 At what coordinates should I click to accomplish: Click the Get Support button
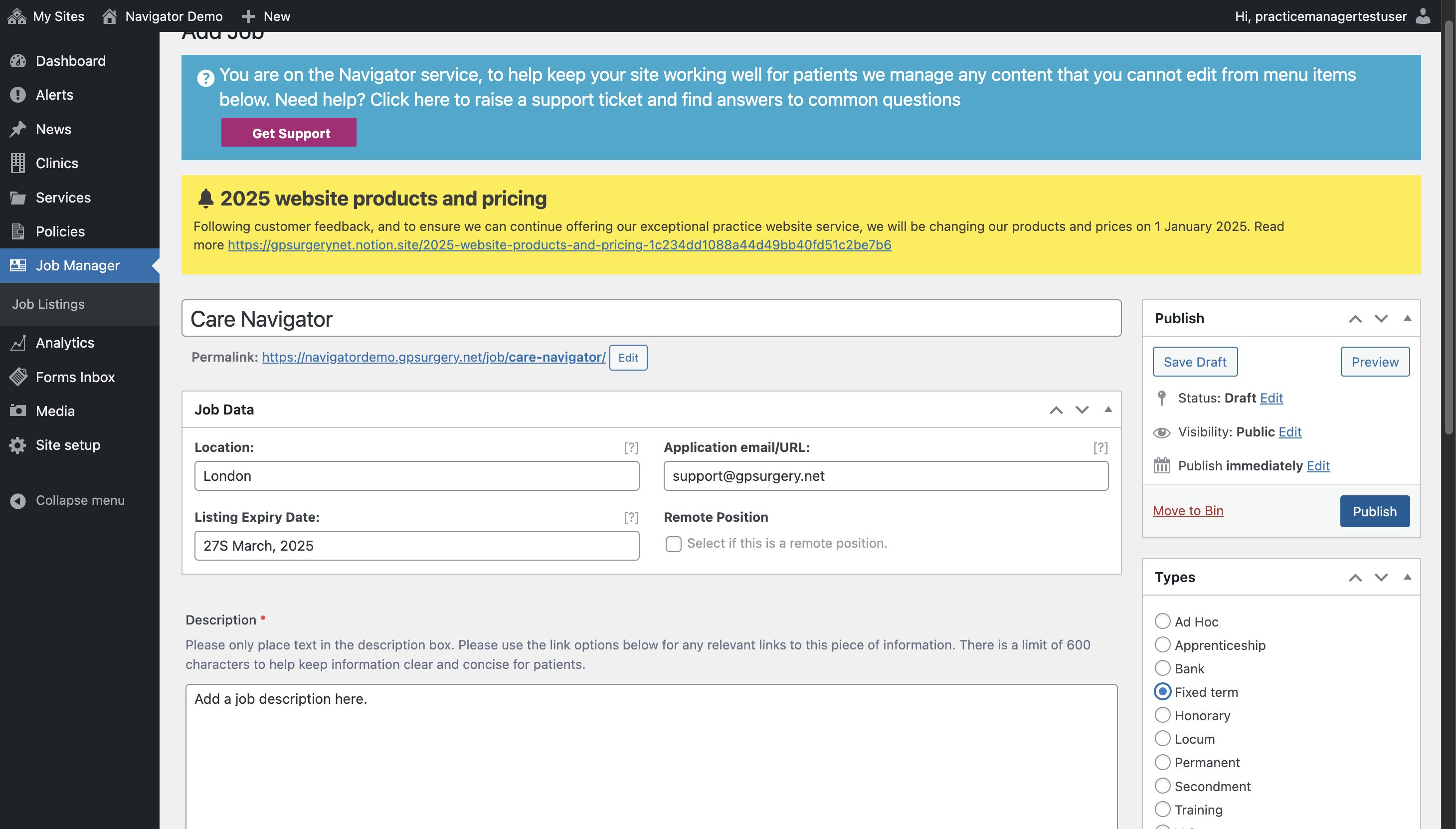(289, 133)
